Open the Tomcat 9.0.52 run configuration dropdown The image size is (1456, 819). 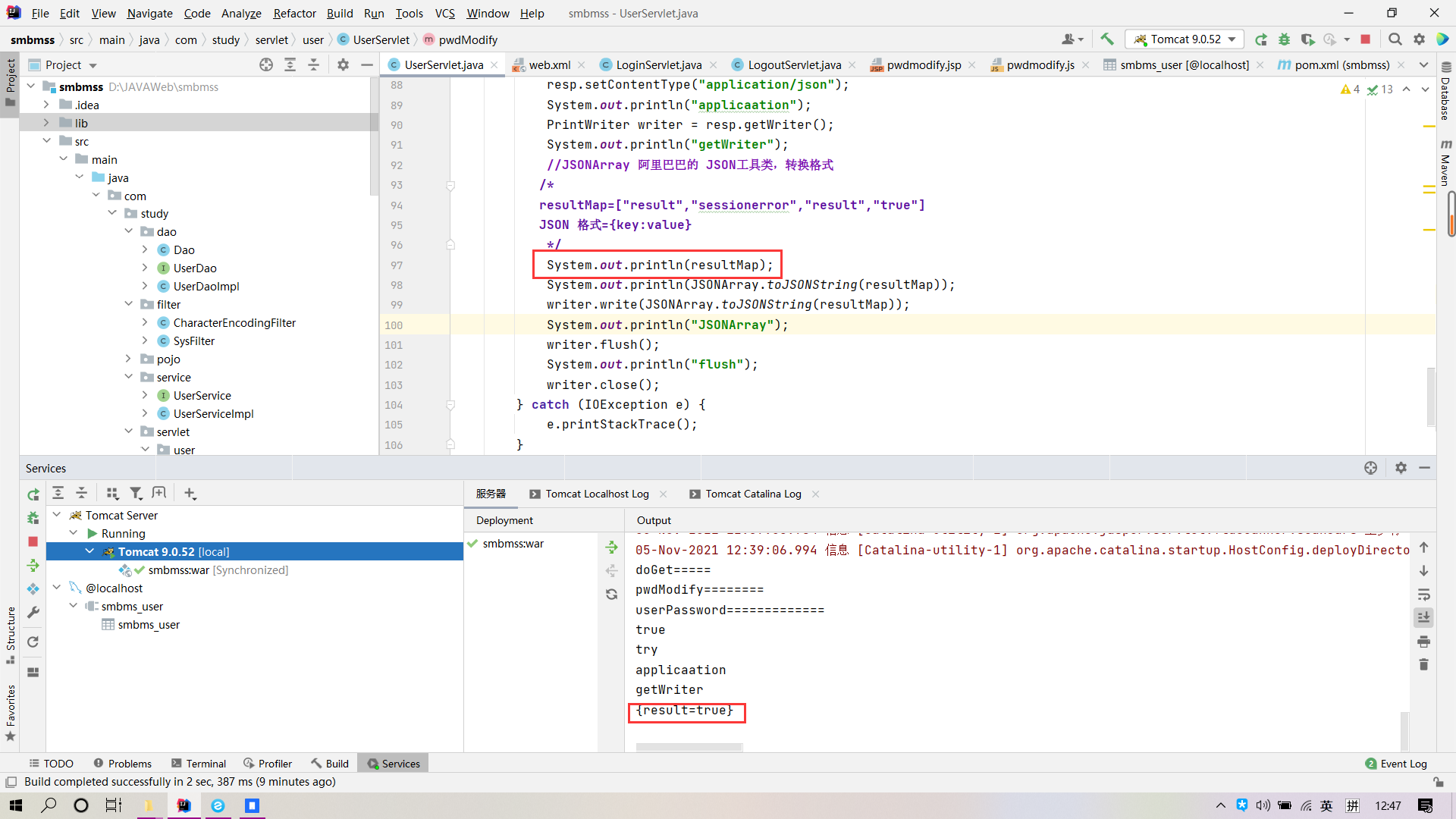click(1185, 39)
